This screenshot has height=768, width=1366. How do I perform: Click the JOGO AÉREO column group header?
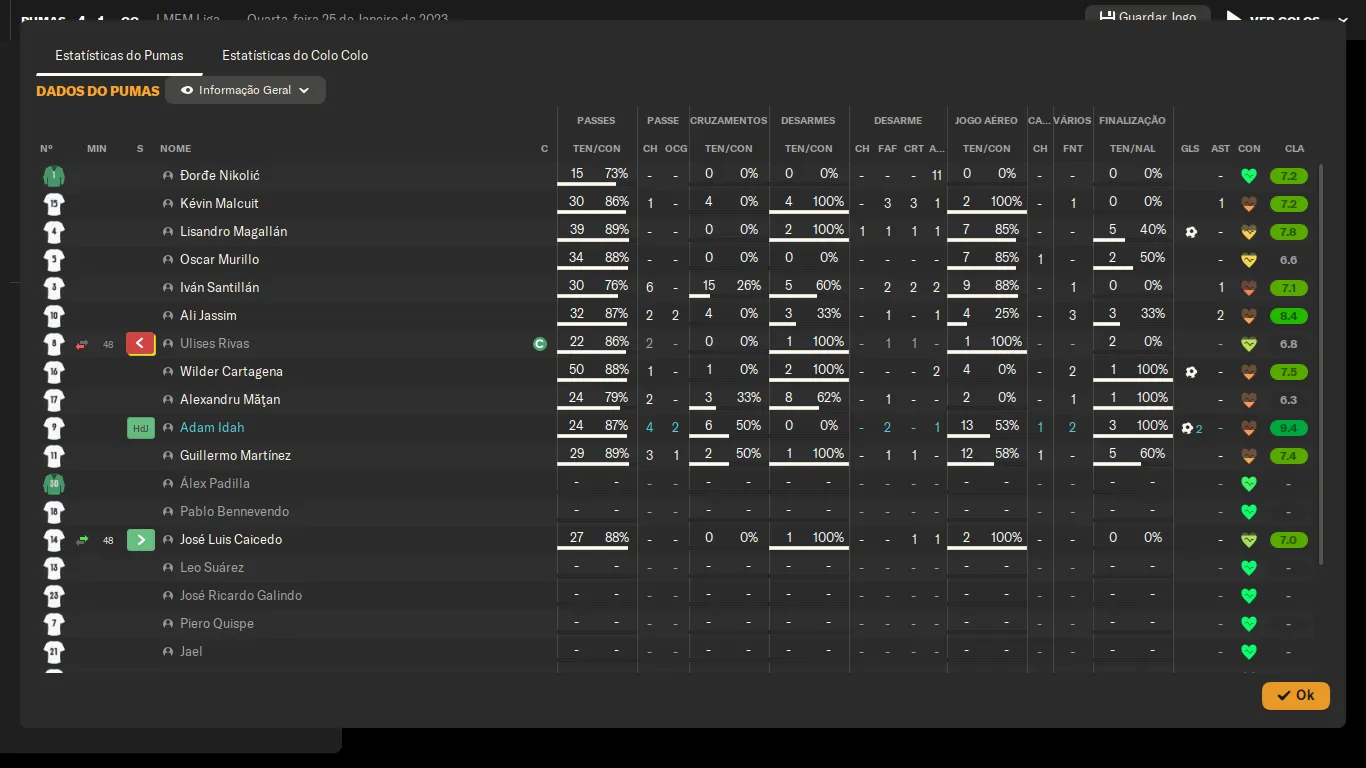[x=986, y=121]
